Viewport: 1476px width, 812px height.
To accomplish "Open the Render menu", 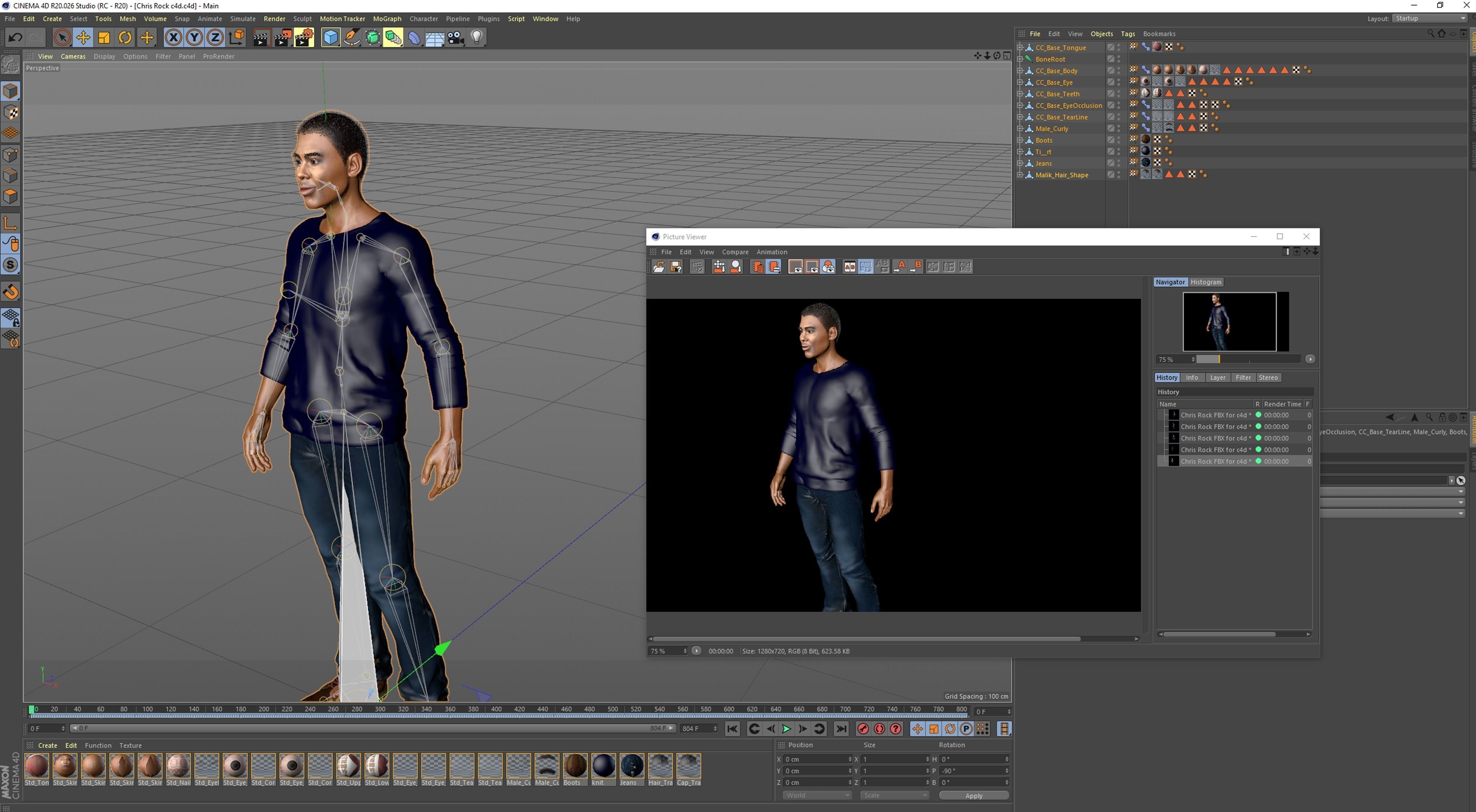I will [274, 19].
